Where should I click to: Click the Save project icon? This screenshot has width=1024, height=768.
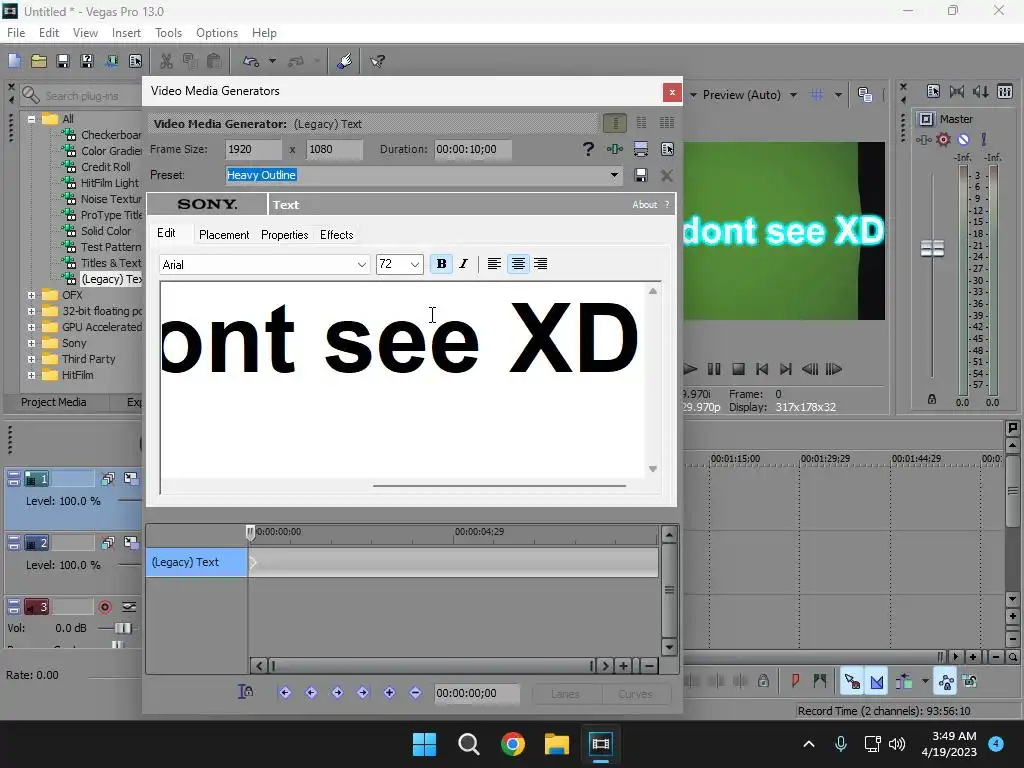tap(63, 61)
